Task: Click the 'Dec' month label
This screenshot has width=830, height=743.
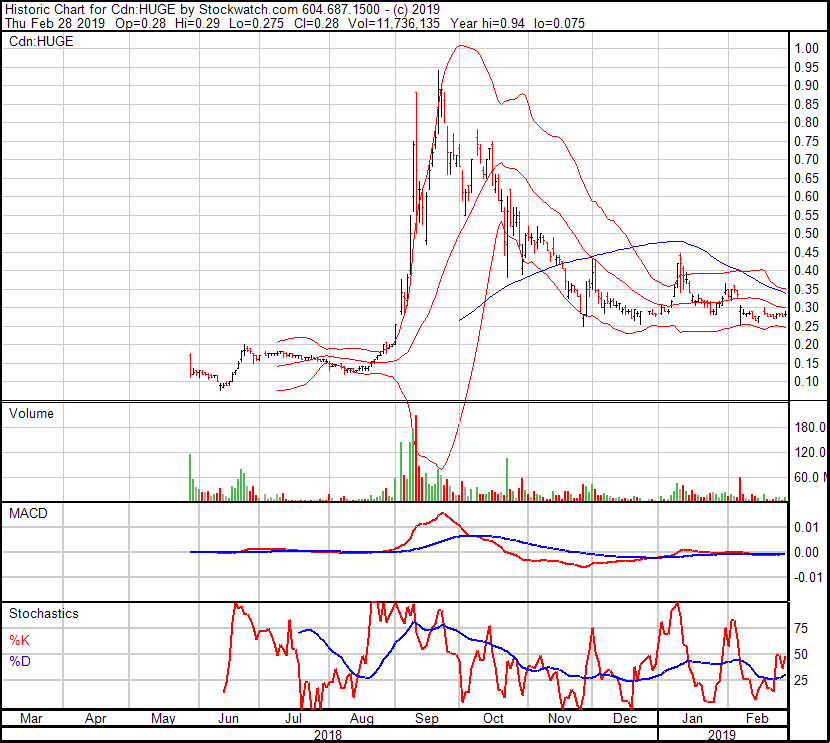Action: [625, 718]
